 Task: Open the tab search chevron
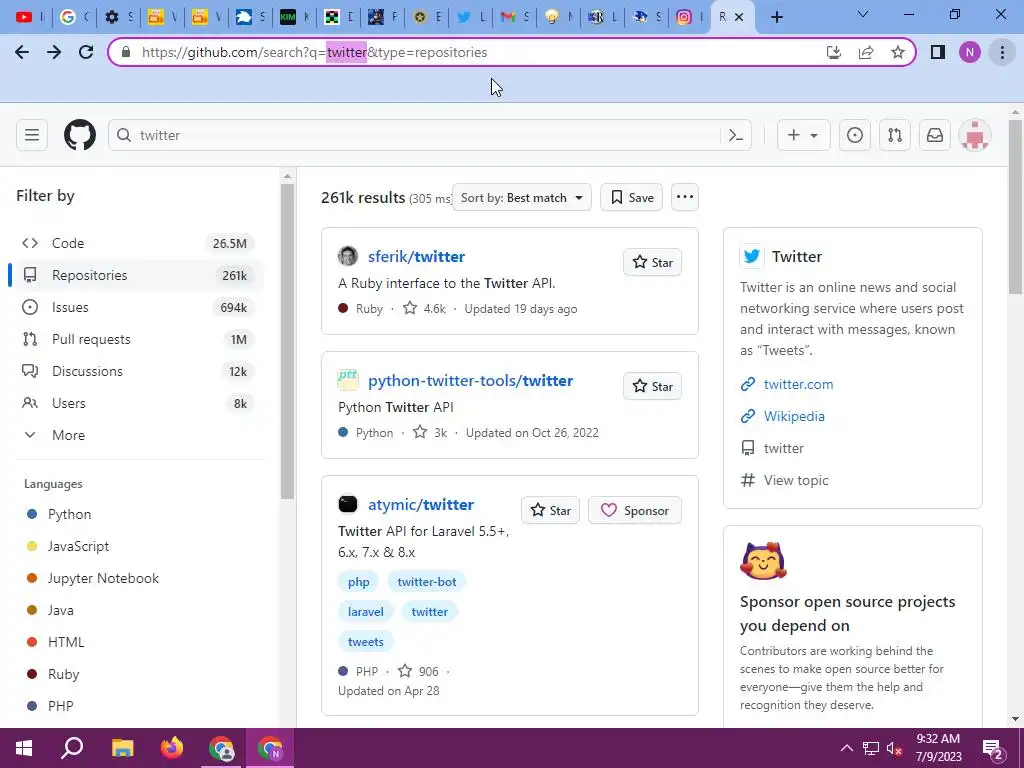point(863,14)
